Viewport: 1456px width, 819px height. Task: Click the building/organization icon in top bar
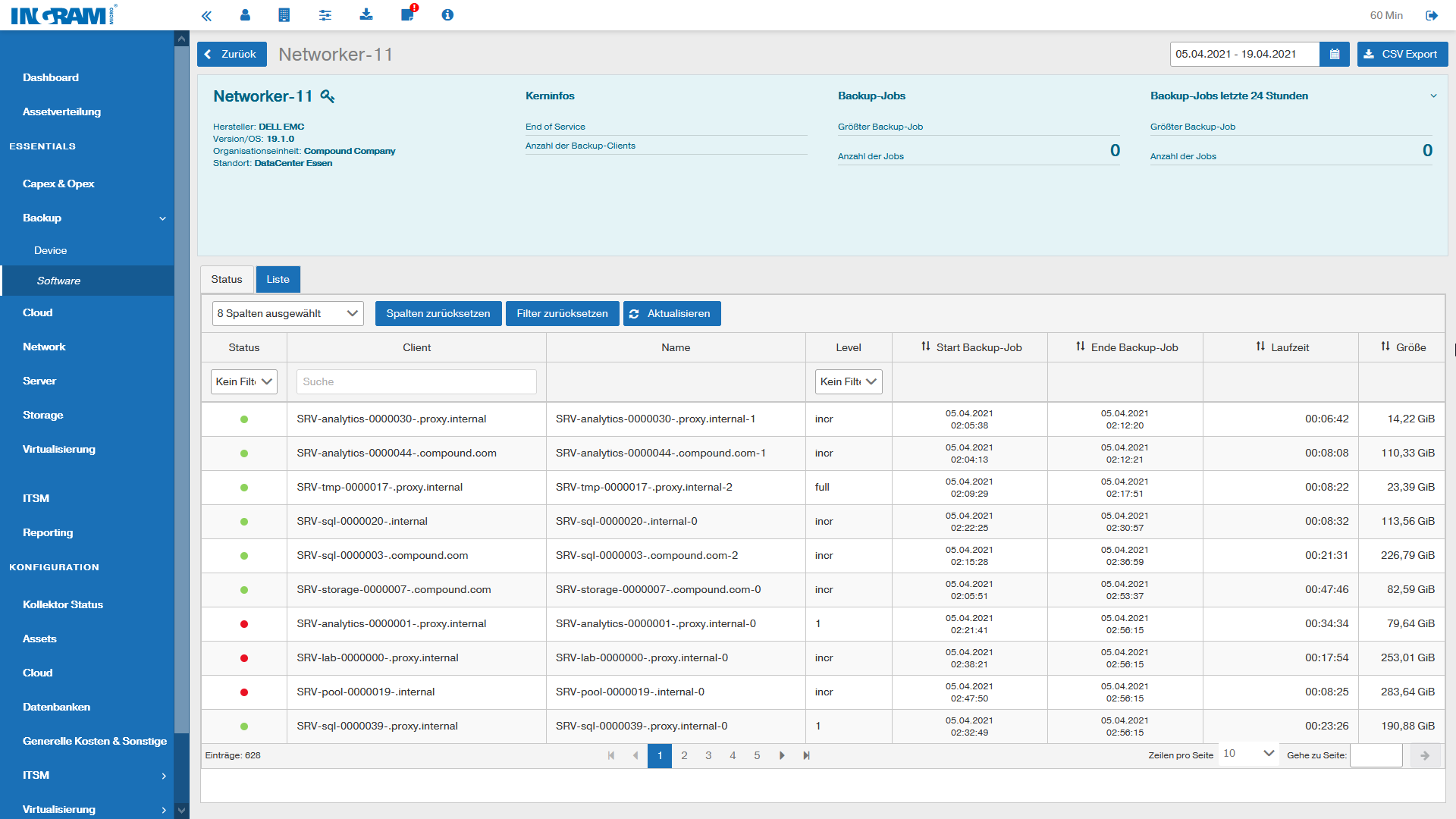284,15
